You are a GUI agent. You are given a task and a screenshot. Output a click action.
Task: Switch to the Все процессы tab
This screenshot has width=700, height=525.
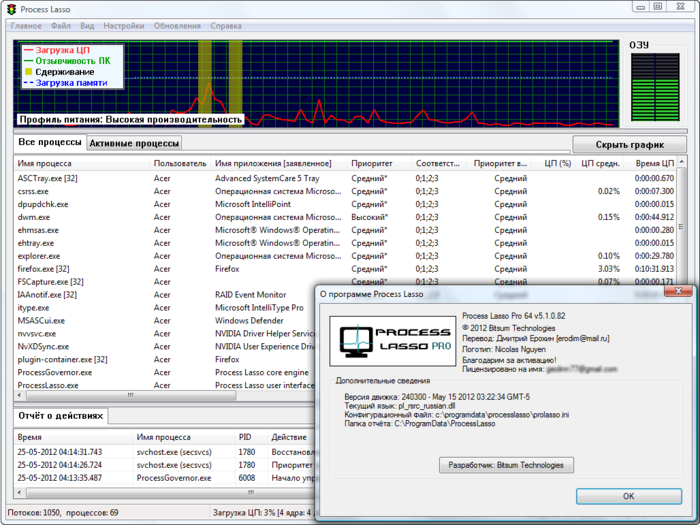50,142
